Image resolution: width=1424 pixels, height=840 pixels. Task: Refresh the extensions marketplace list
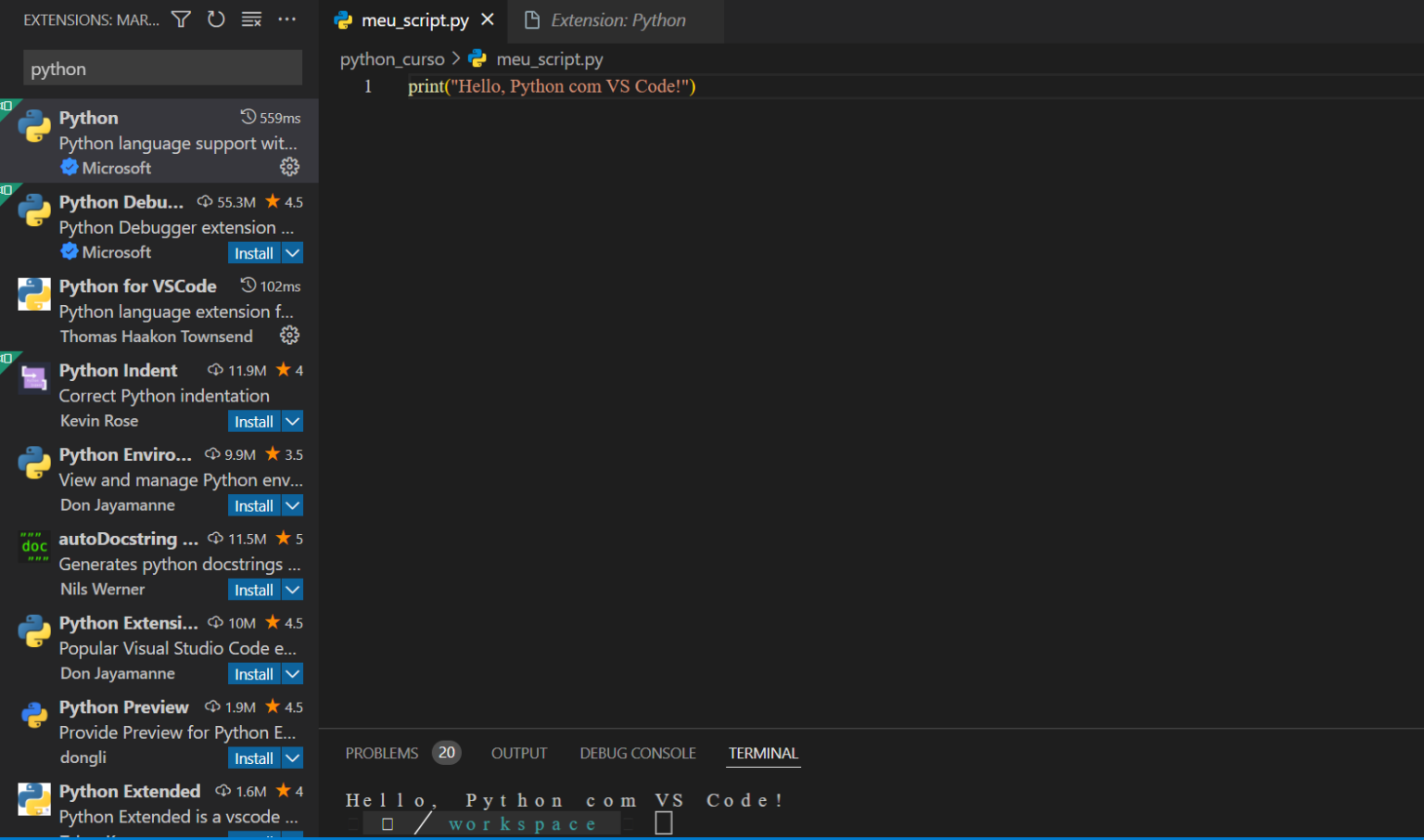(216, 19)
